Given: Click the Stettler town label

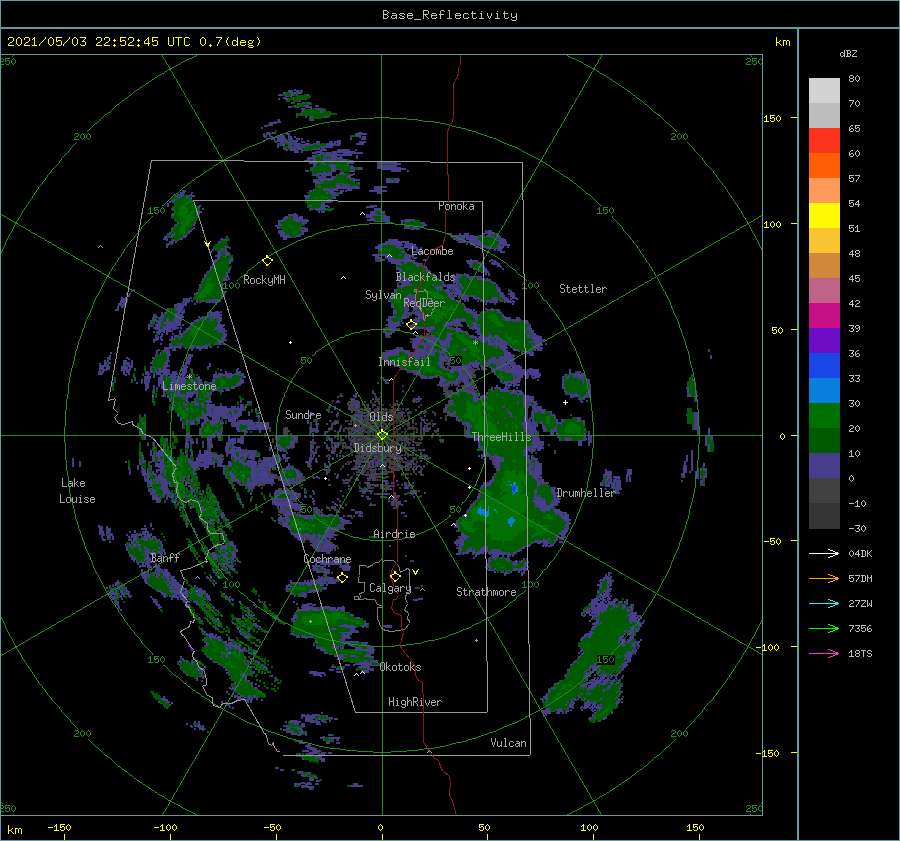Looking at the screenshot, I should 583,289.
